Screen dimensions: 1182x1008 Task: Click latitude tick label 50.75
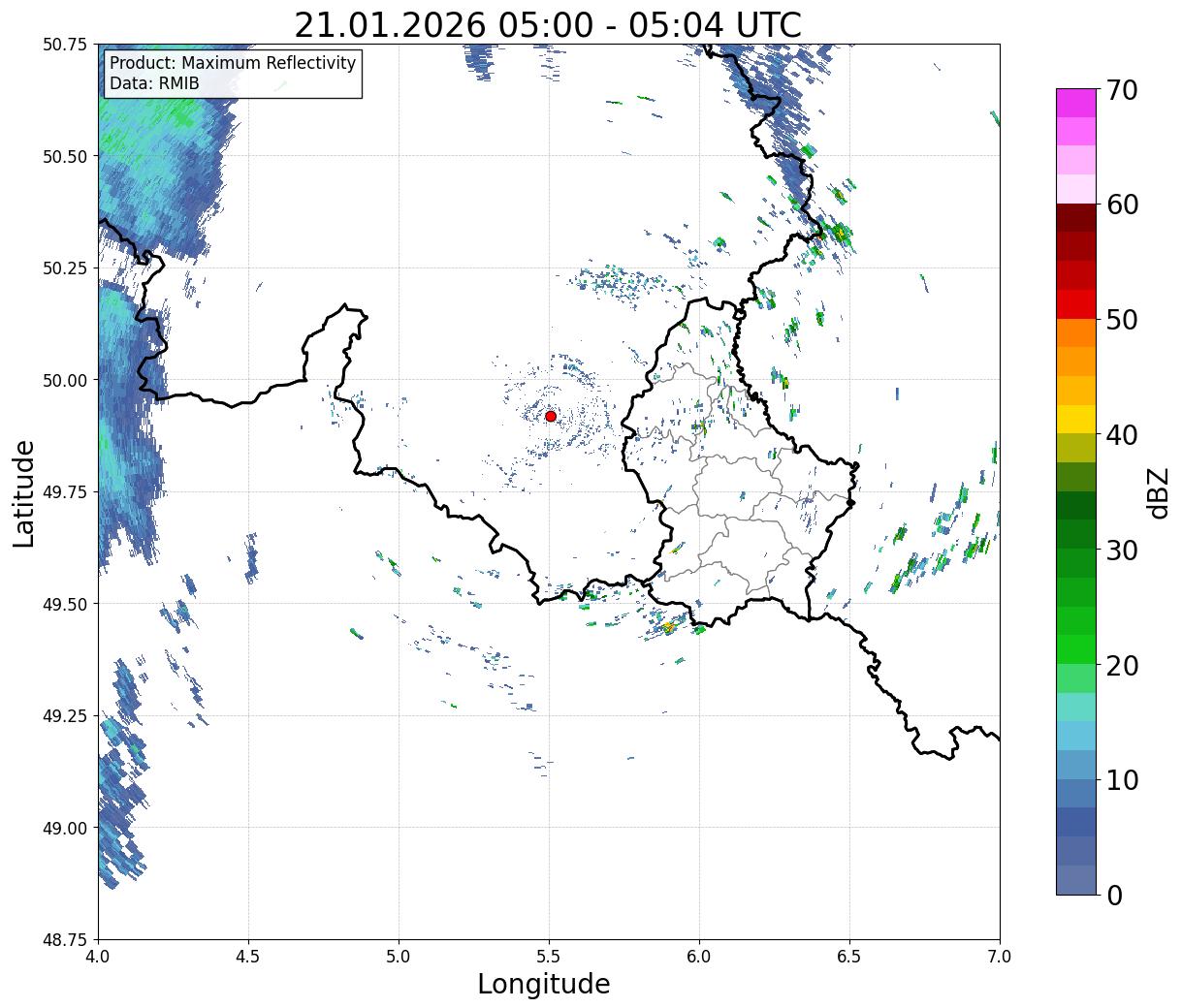coord(65,45)
